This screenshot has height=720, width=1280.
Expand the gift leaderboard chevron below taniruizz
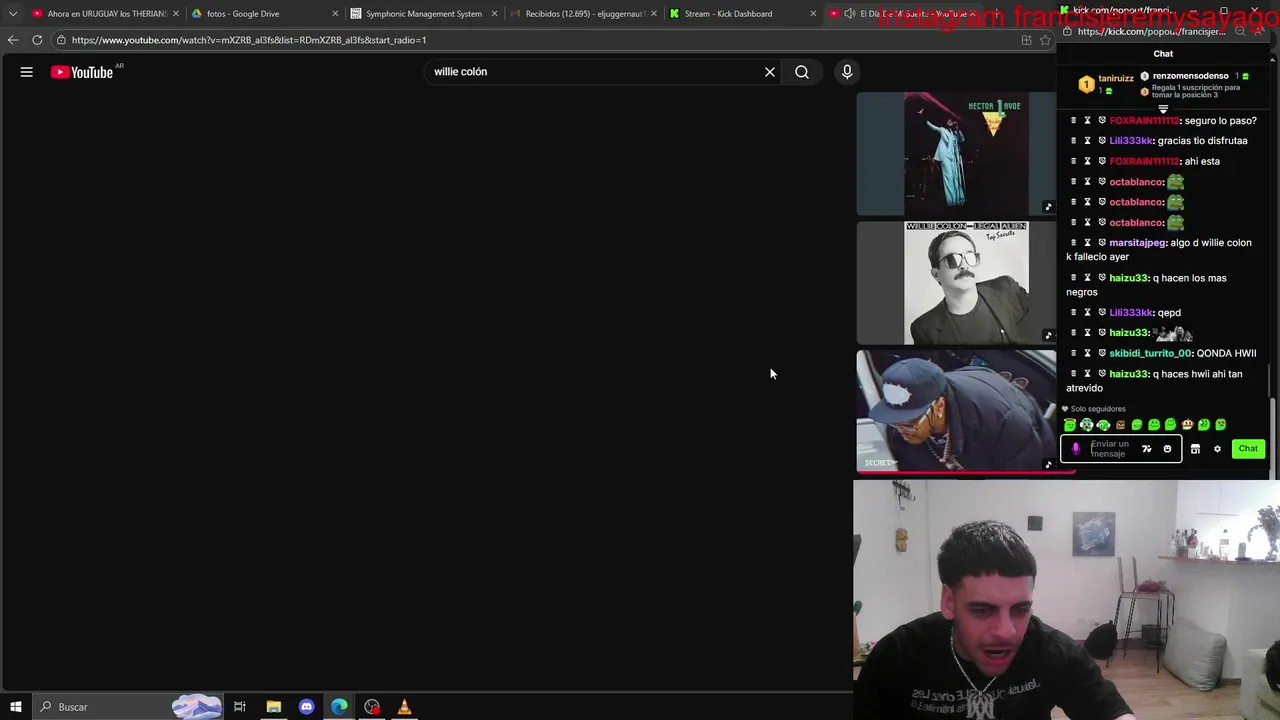pyautogui.click(x=1163, y=109)
